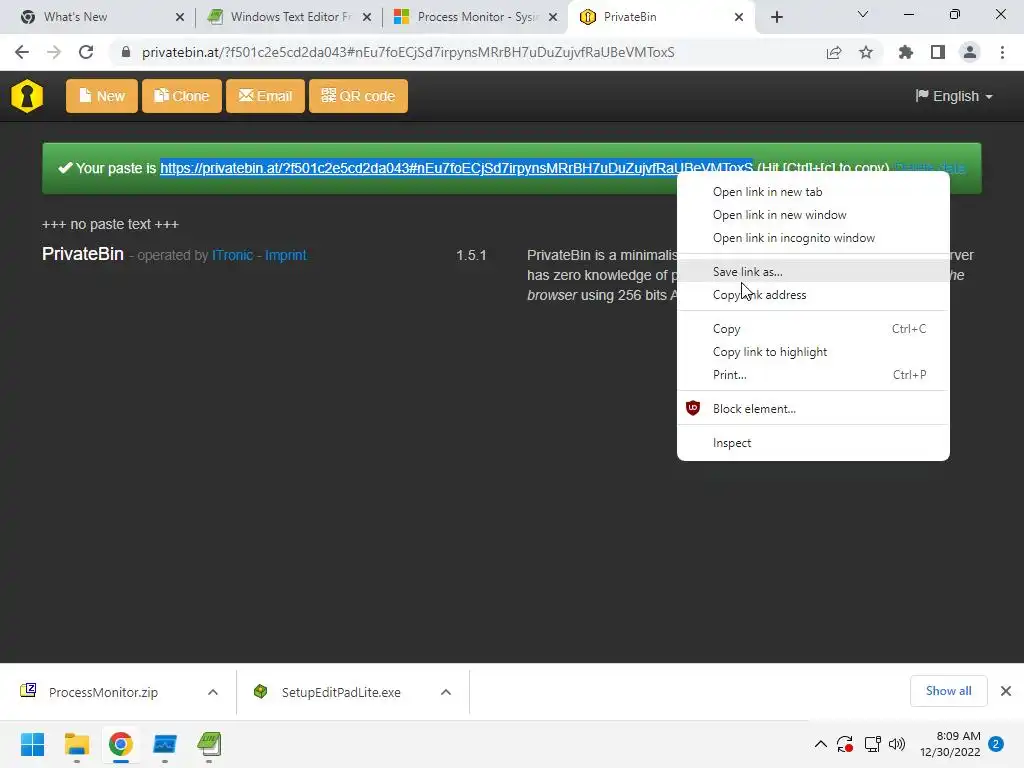Open network status tray icon
Screen dimensions: 1024x768
click(x=872, y=744)
